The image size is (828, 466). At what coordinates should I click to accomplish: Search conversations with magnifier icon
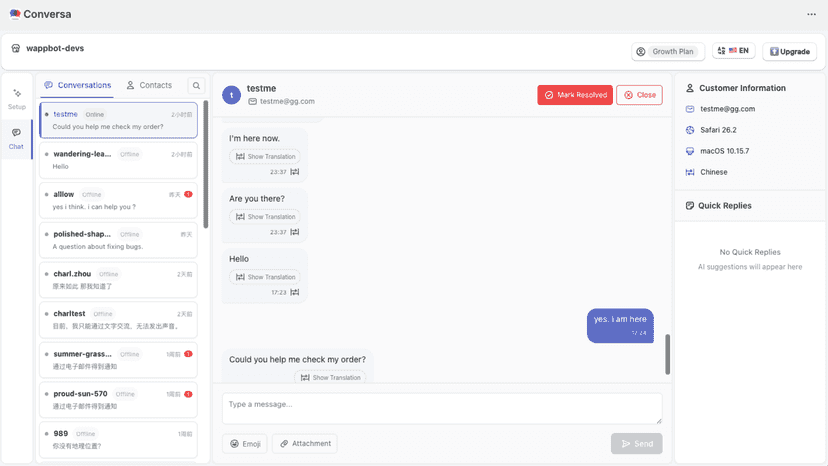tap(196, 85)
